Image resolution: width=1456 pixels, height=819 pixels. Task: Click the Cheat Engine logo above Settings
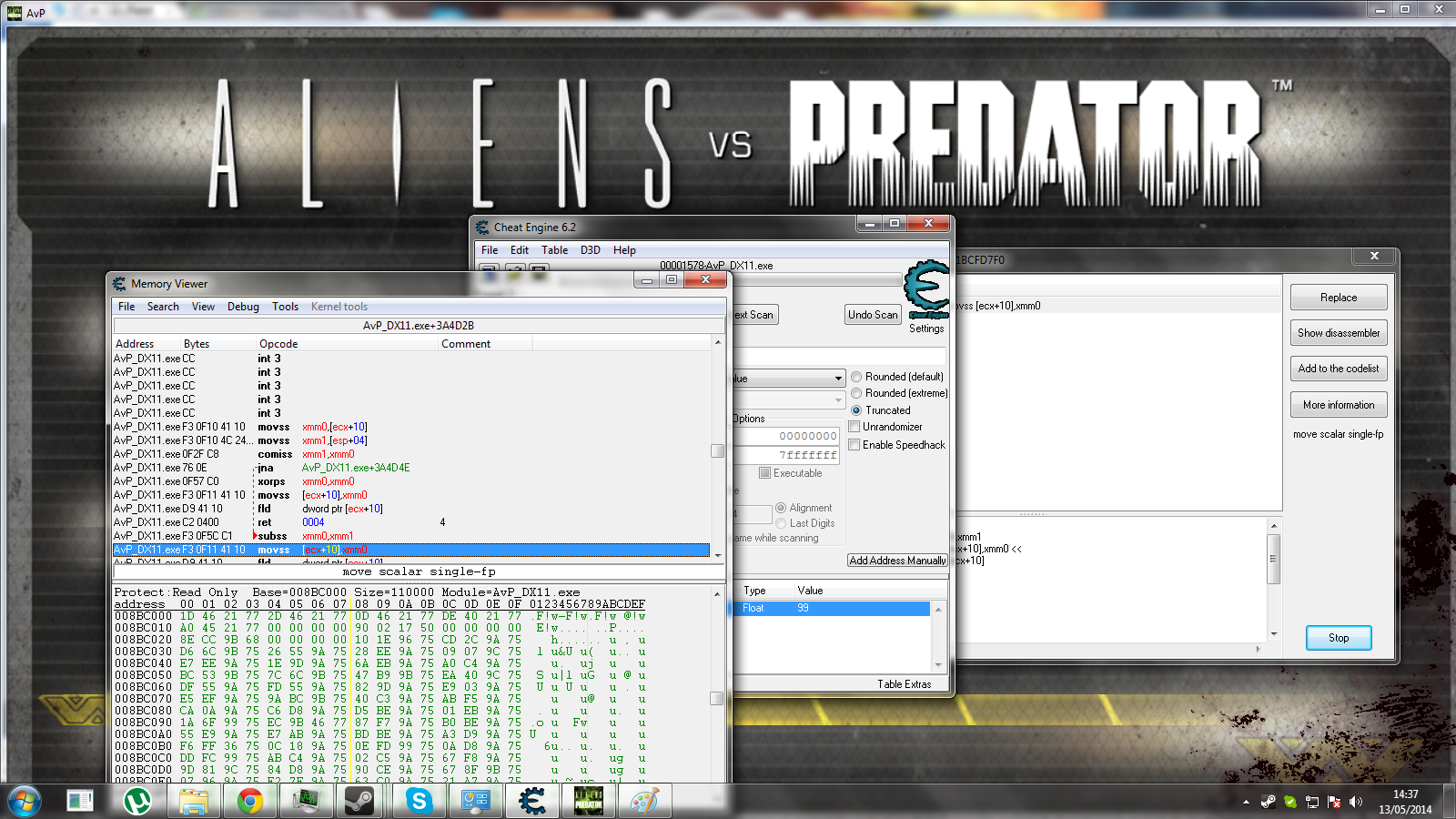(x=926, y=289)
